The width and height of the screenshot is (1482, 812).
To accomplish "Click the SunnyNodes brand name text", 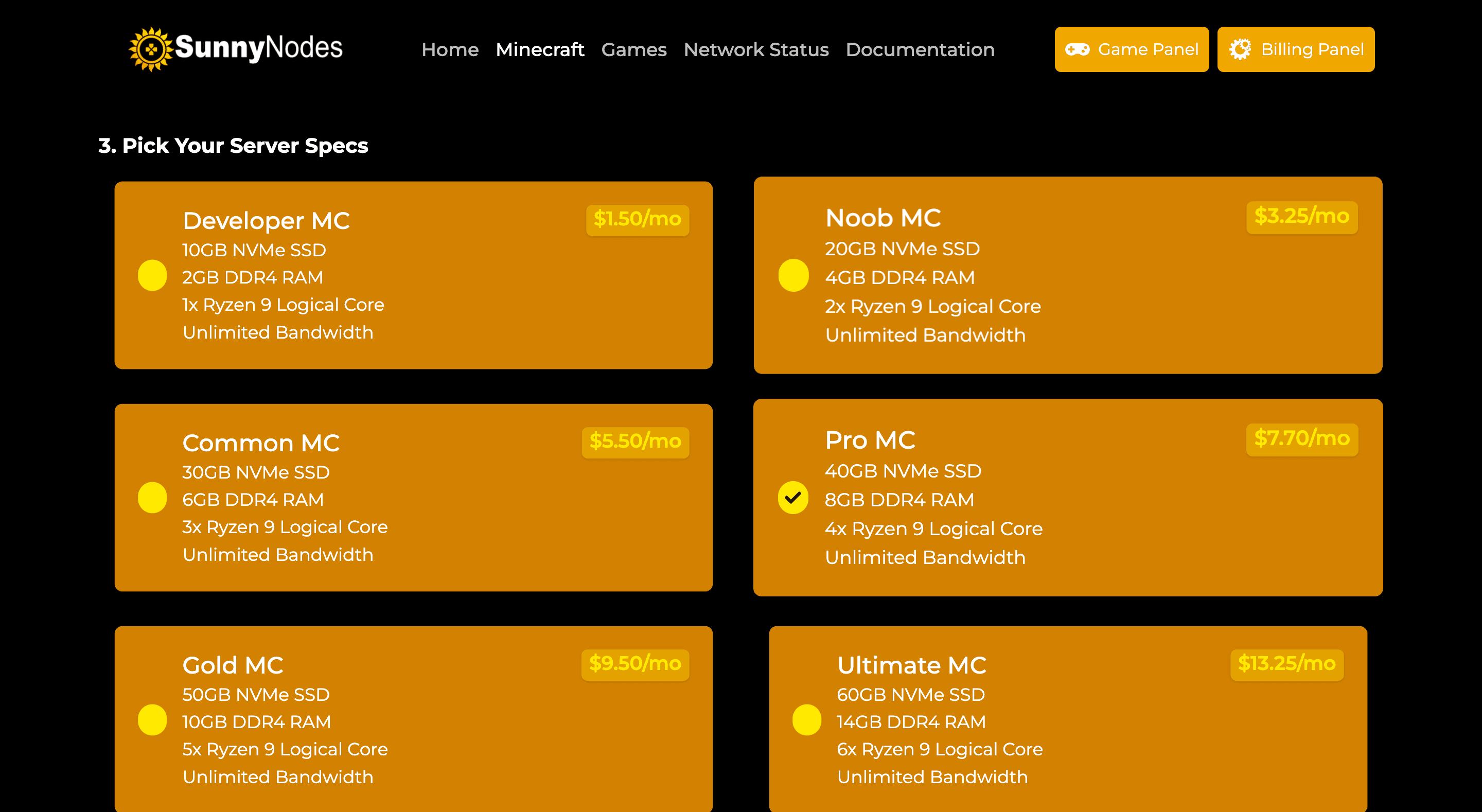I will coord(258,48).
